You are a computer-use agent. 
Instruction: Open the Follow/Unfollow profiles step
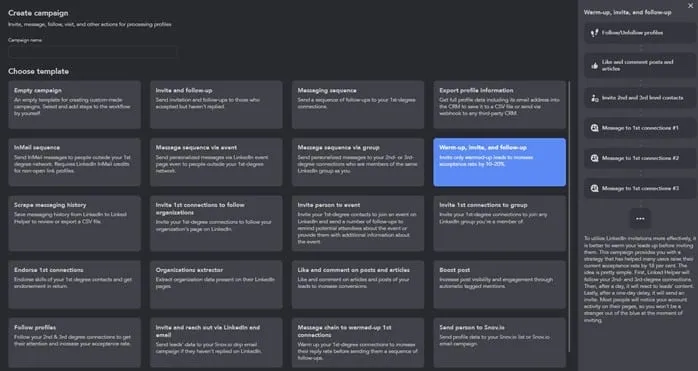click(x=640, y=33)
